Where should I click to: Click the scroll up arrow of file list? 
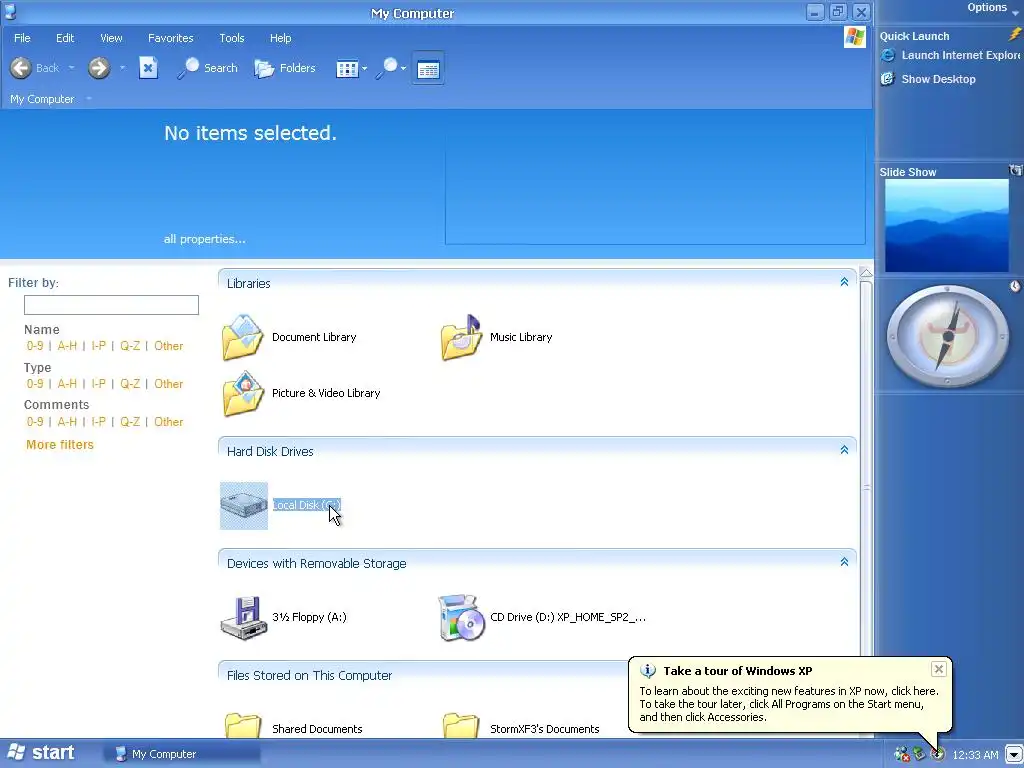tap(866, 273)
